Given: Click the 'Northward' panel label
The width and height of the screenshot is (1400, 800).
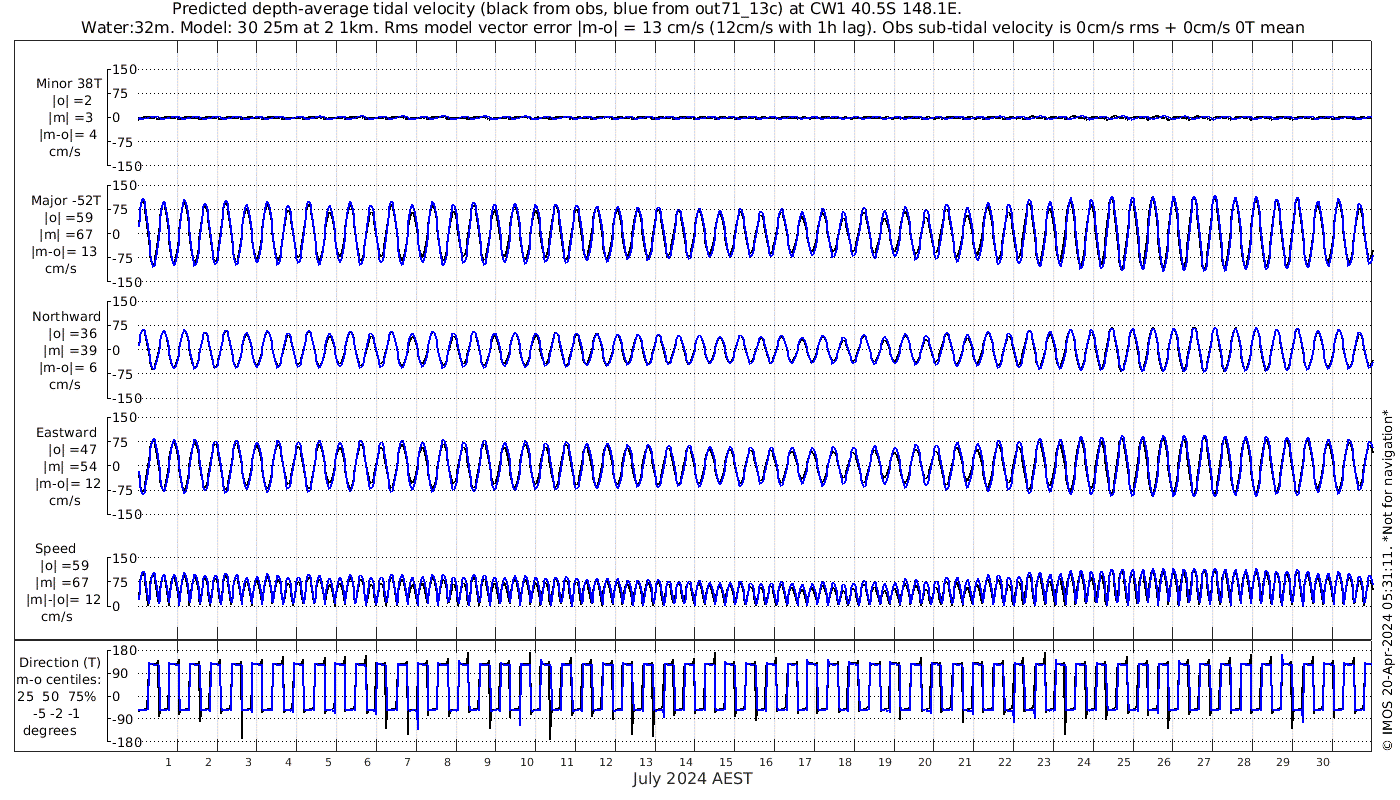Looking at the screenshot, I should point(67,317).
